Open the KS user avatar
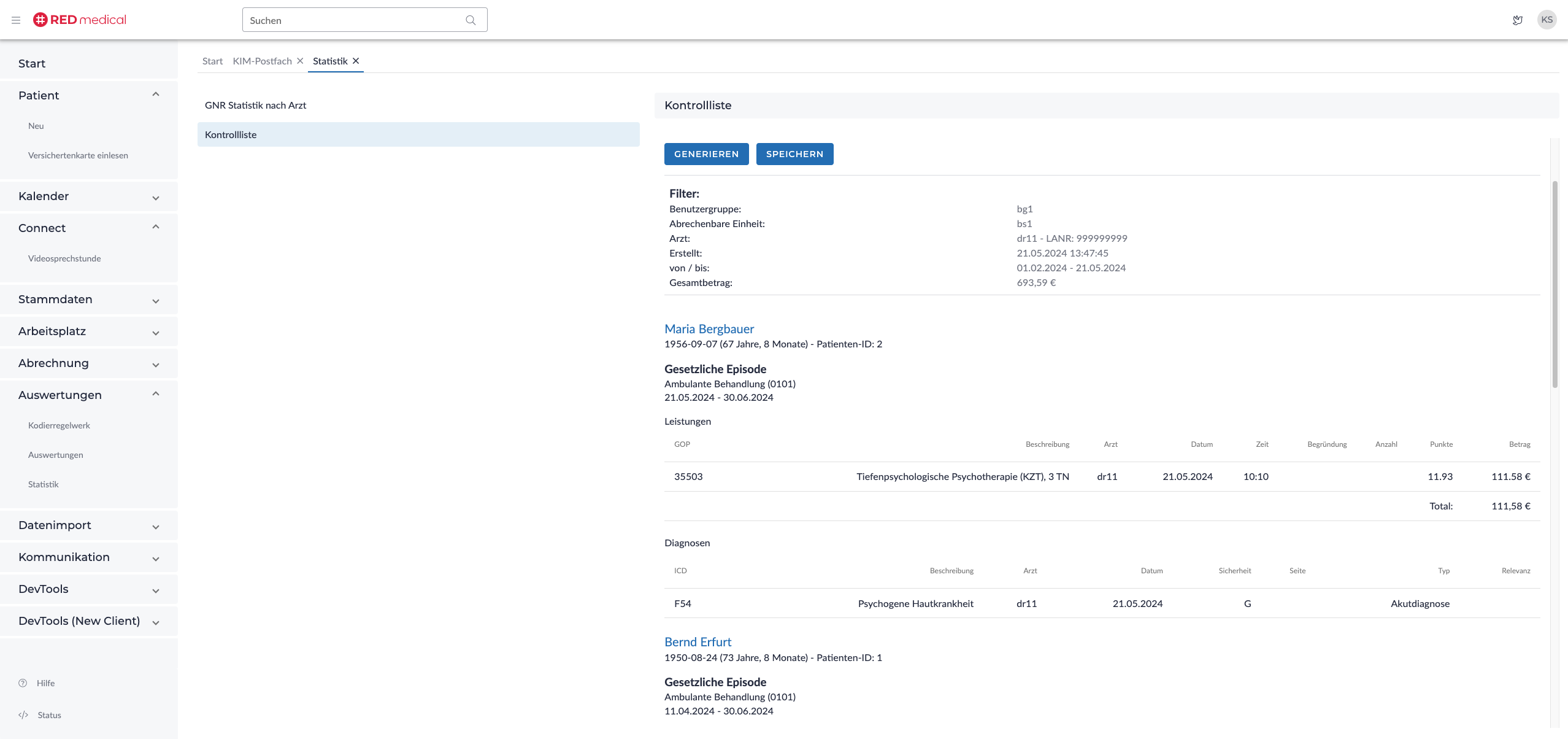Viewport: 1568px width, 739px height. point(1547,20)
